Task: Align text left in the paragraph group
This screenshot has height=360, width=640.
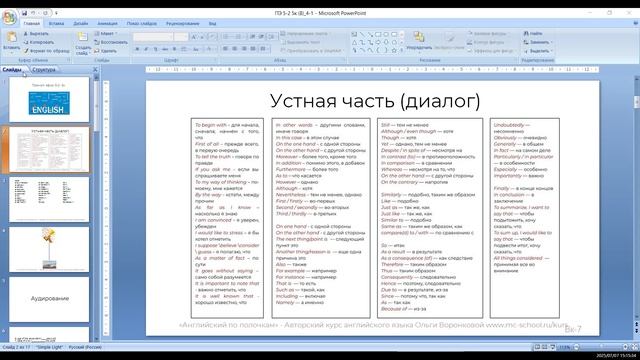Action: [x=225, y=49]
